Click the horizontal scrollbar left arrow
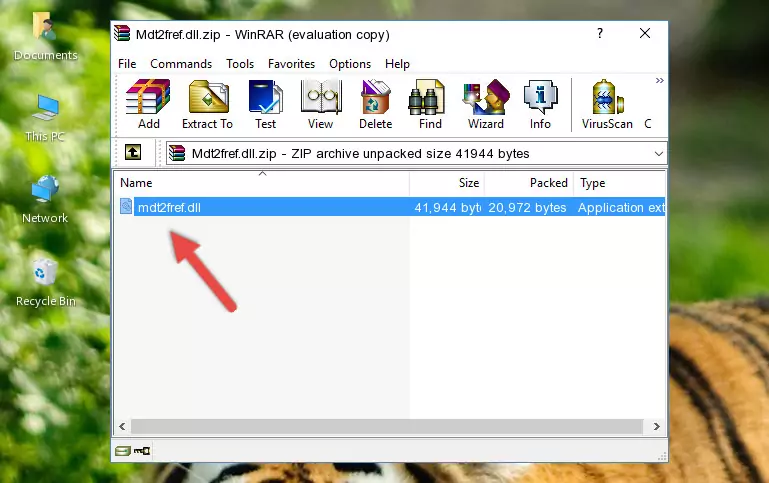 pyautogui.click(x=123, y=427)
